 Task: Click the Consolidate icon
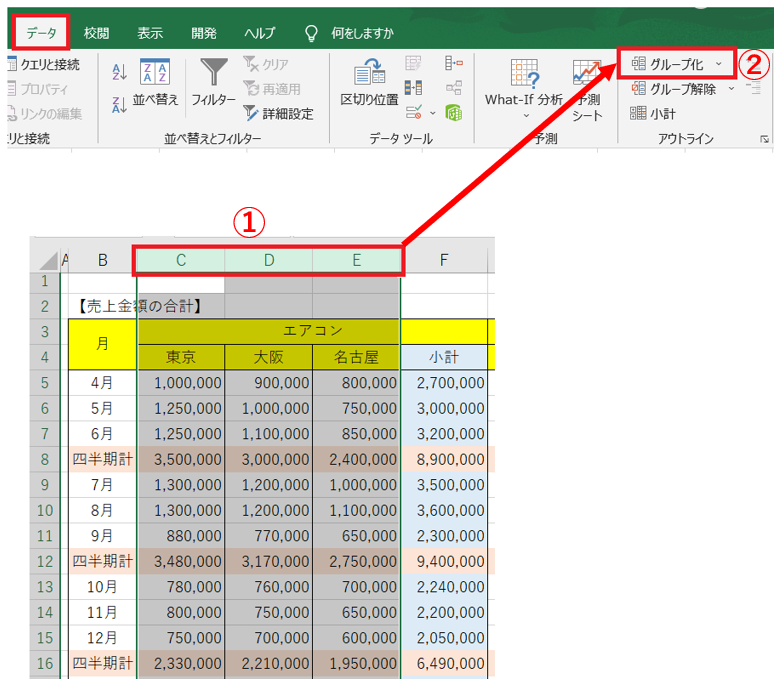454,63
